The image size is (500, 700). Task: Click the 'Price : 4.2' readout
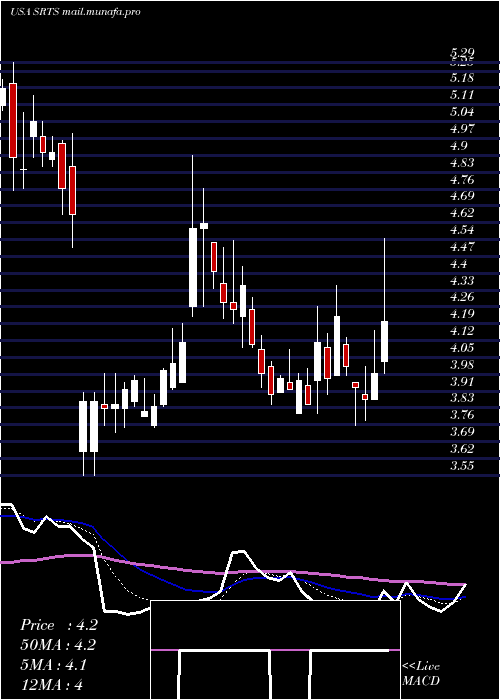[59, 625]
